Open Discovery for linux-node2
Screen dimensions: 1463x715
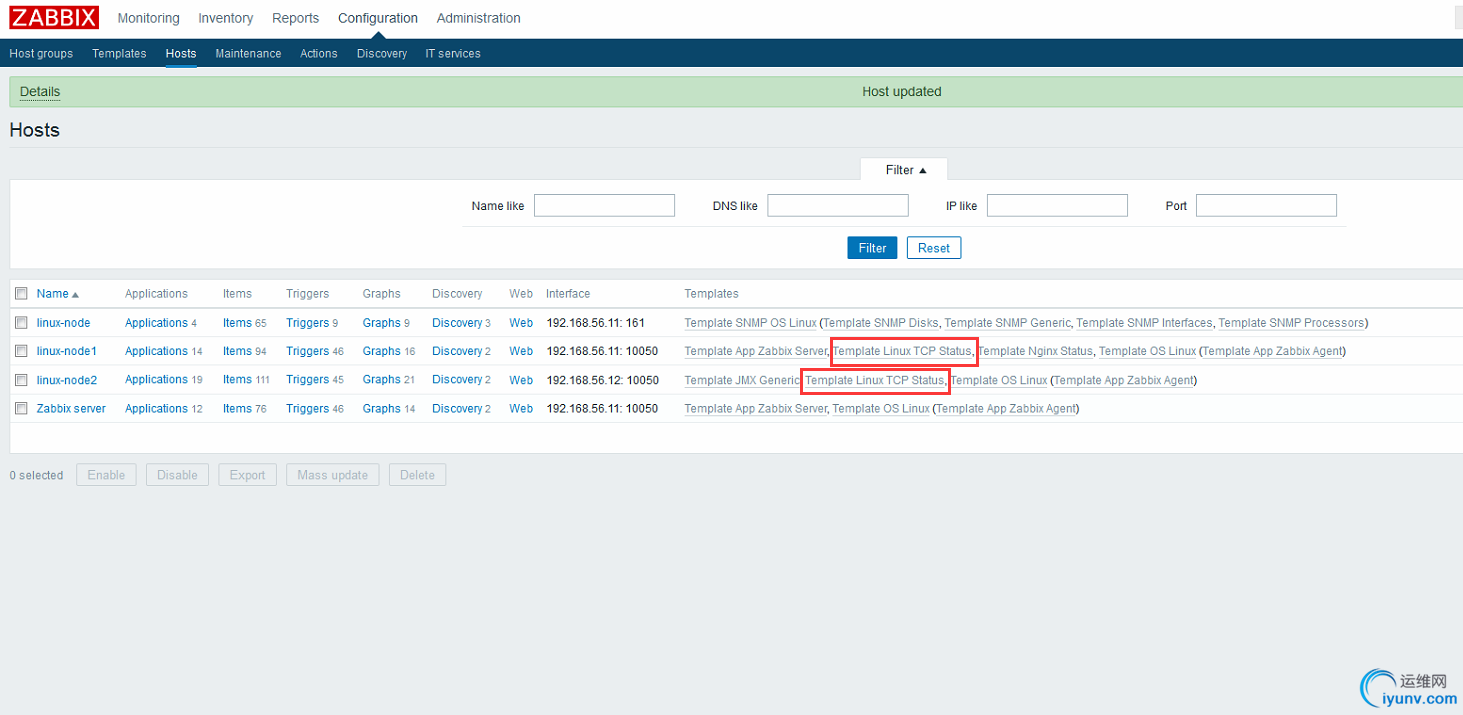[457, 380]
